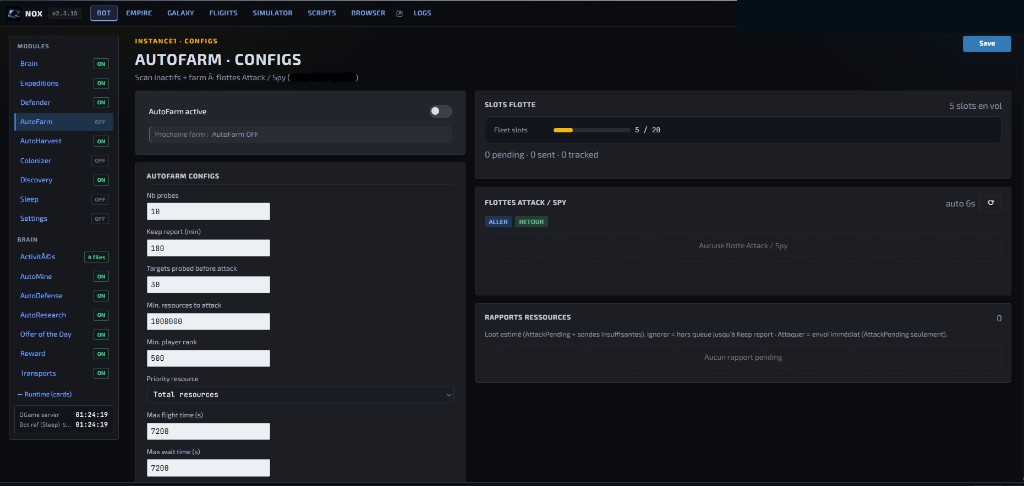This screenshot has width=1024, height=486.
Task: Toggle the AutoFarm active switch
Action: point(440,112)
